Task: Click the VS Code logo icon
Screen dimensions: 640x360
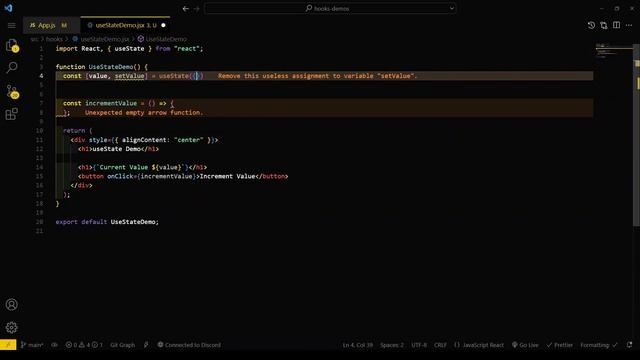Action: click(x=8, y=8)
